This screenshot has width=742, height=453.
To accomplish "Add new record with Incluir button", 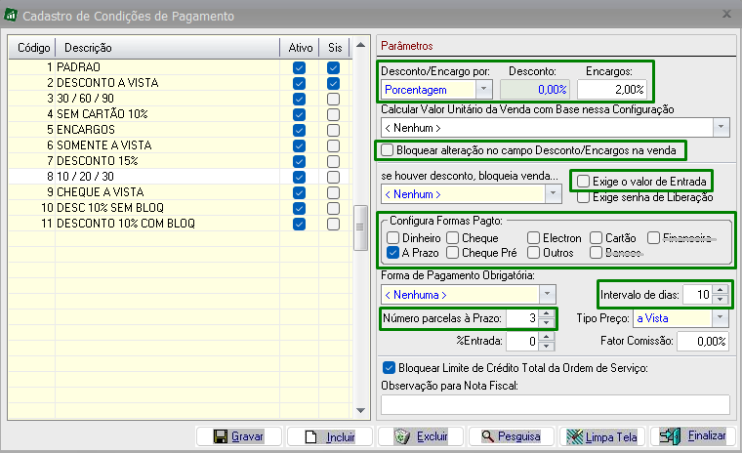I will [330, 436].
